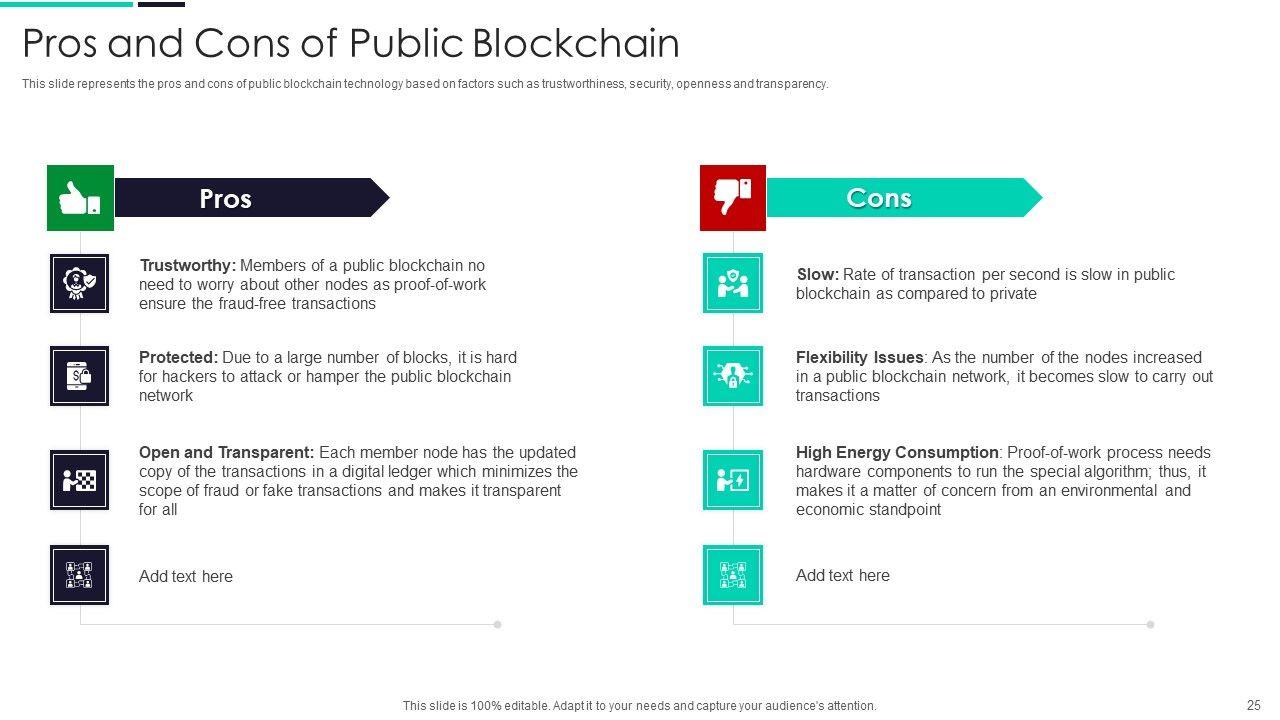The width and height of the screenshot is (1280, 720).
Task: Select the placeholder icon under Pros list
Action: [x=79, y=575]
